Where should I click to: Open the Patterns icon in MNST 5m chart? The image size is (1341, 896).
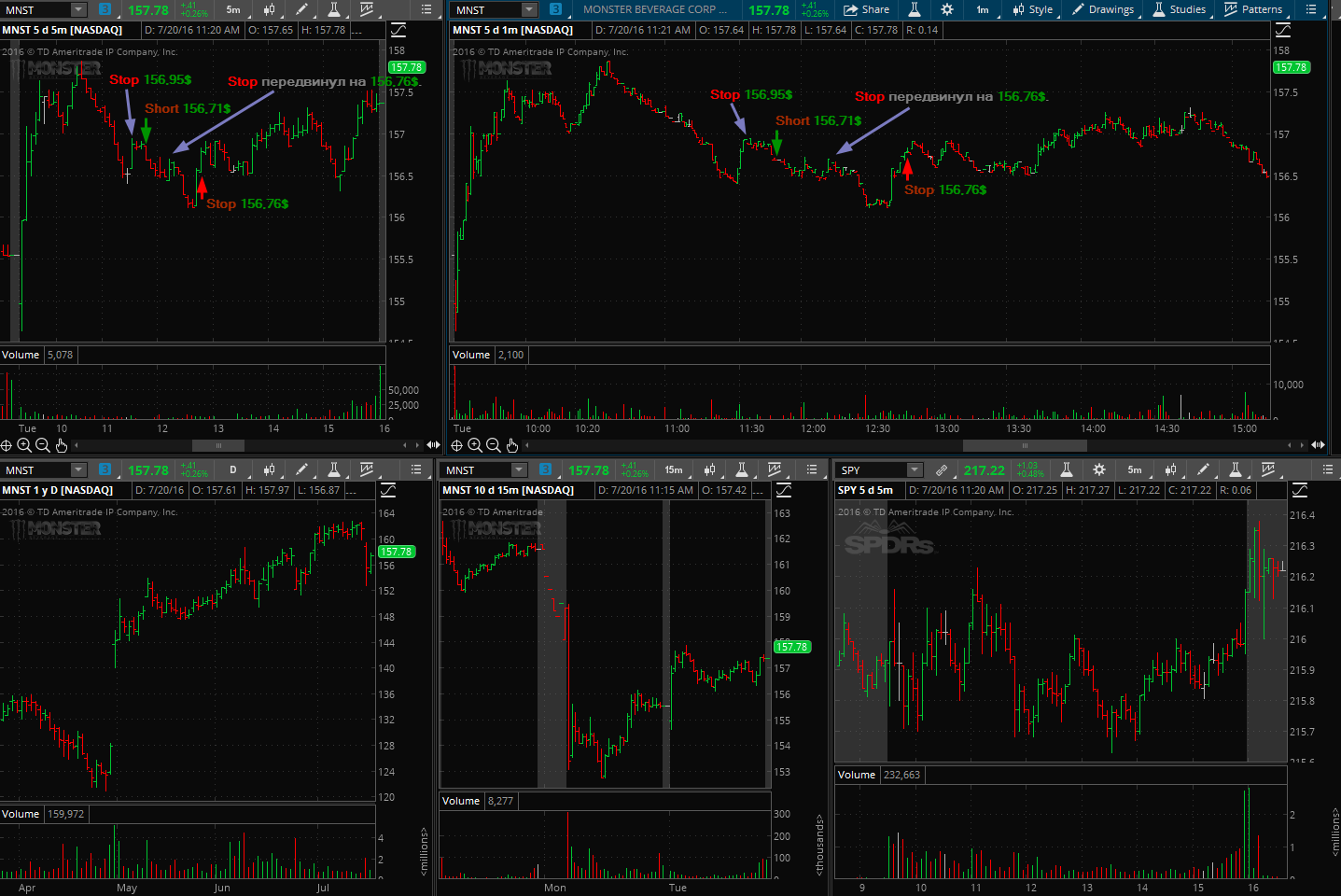(367, 9)
